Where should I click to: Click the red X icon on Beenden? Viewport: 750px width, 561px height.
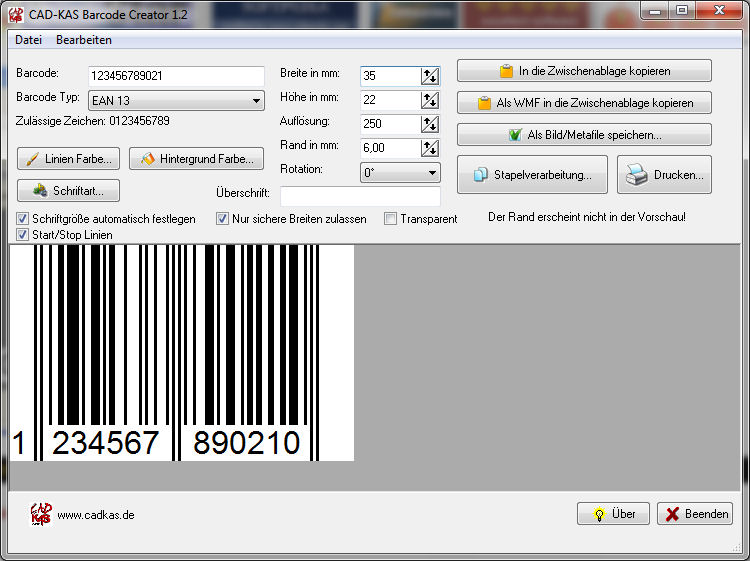click(x=673, y=514)
